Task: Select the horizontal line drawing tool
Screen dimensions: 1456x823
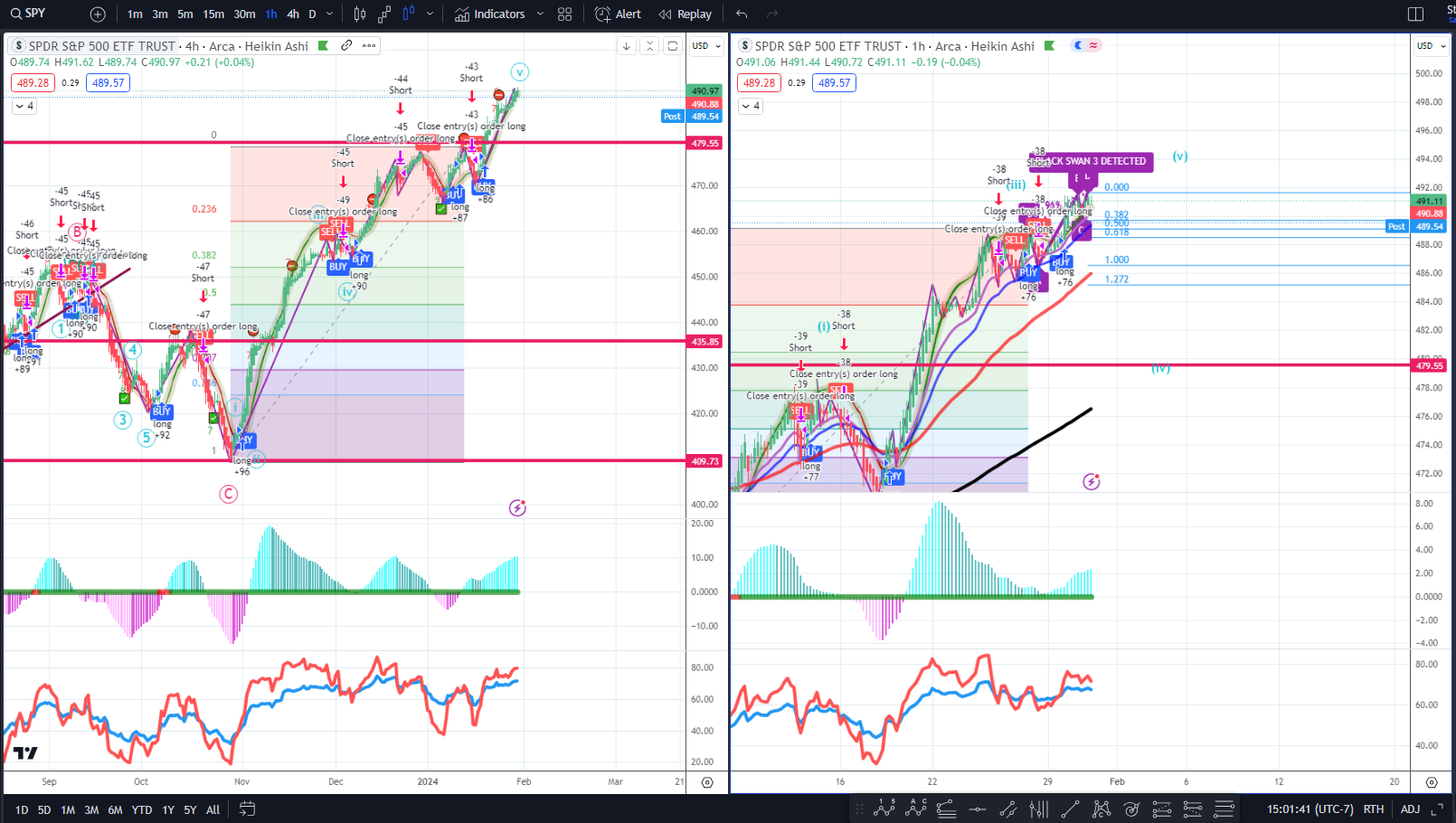Action: [x=978, y=809]
